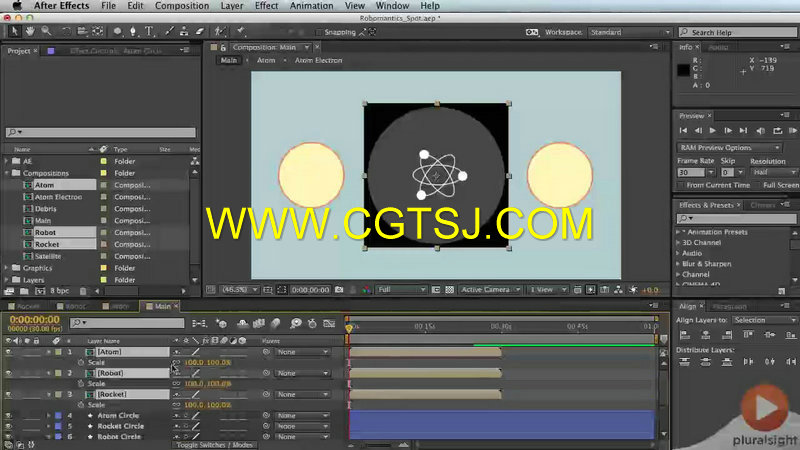This screenshot has height=450, width=800.
Task: Create new composition from Project panel
Action: click(40, 291)
